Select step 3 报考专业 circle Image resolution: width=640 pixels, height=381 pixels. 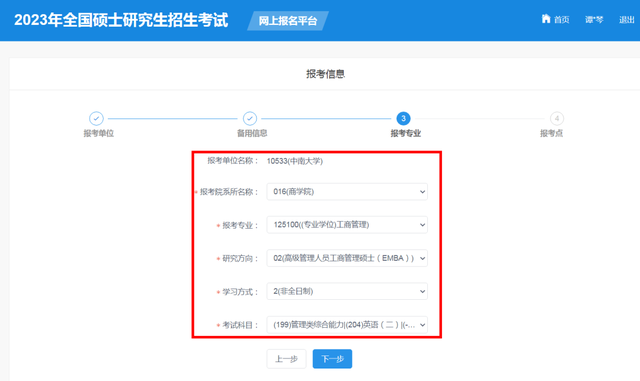tap(403, 118)
